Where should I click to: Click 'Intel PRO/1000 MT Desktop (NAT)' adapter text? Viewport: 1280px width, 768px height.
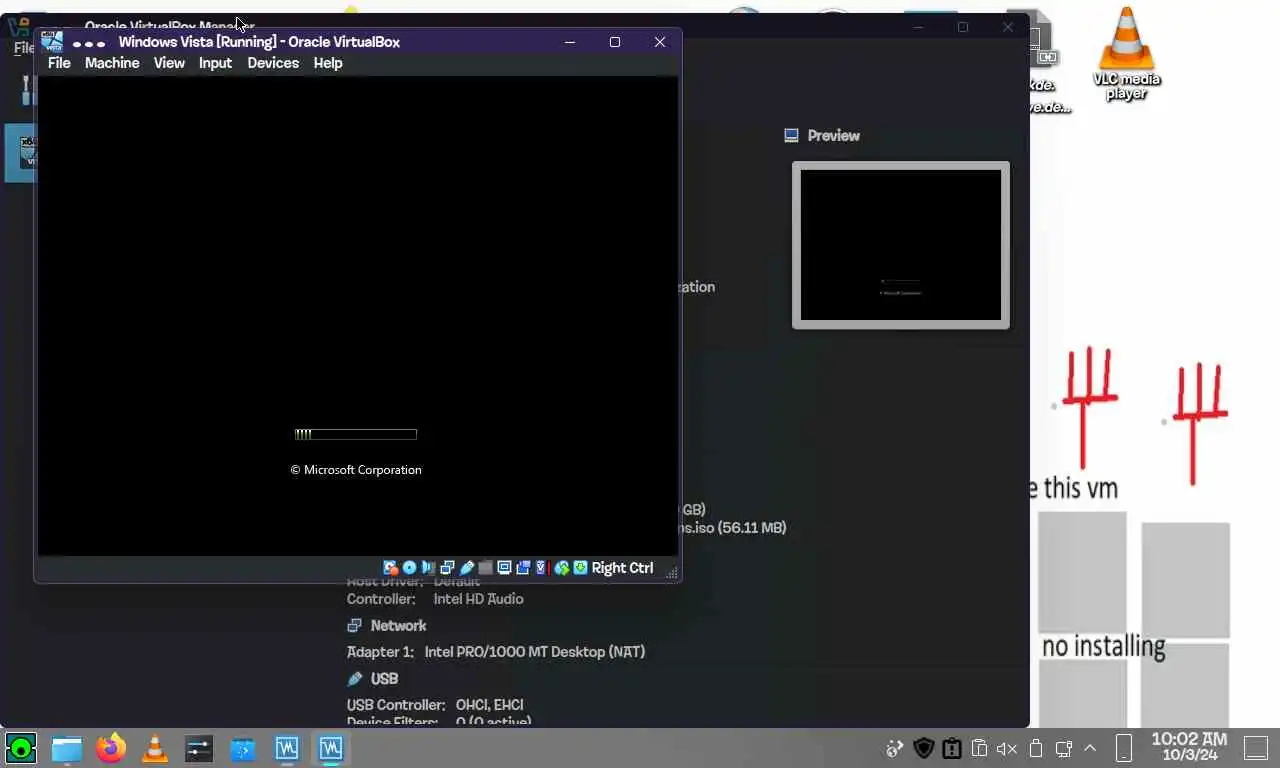click(x=535, y=652)
